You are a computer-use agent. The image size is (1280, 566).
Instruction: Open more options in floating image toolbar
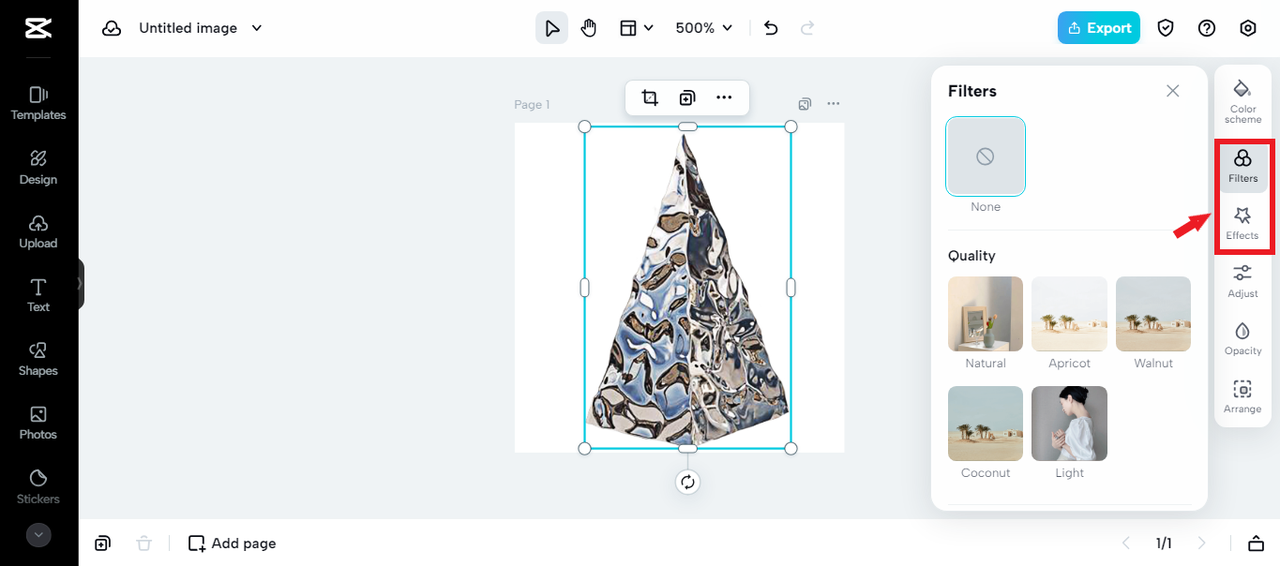pyautogui.click(x=724, y=97)
